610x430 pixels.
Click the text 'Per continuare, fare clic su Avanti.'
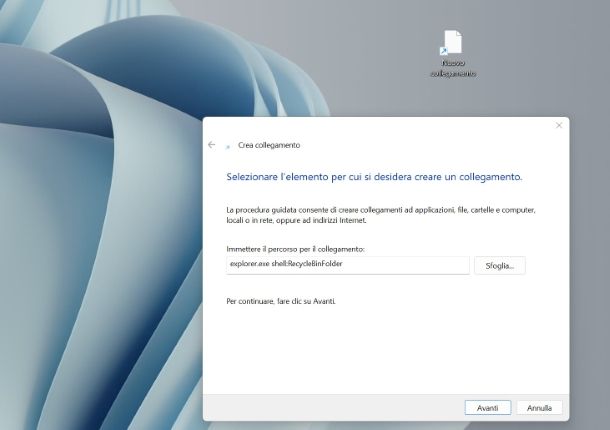[x=281, y=301]
